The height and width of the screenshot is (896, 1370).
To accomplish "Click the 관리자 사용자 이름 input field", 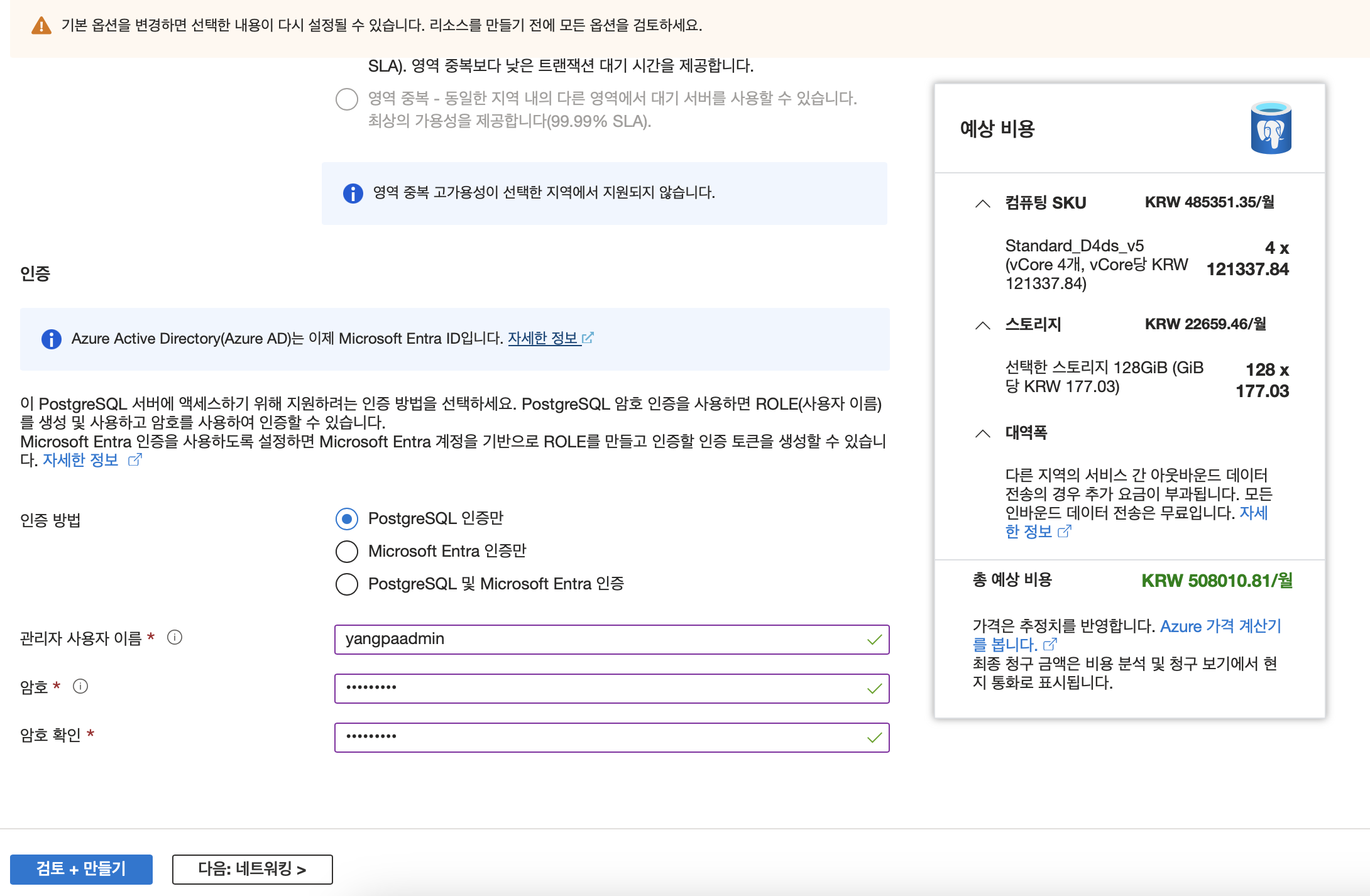I will 603,640.
